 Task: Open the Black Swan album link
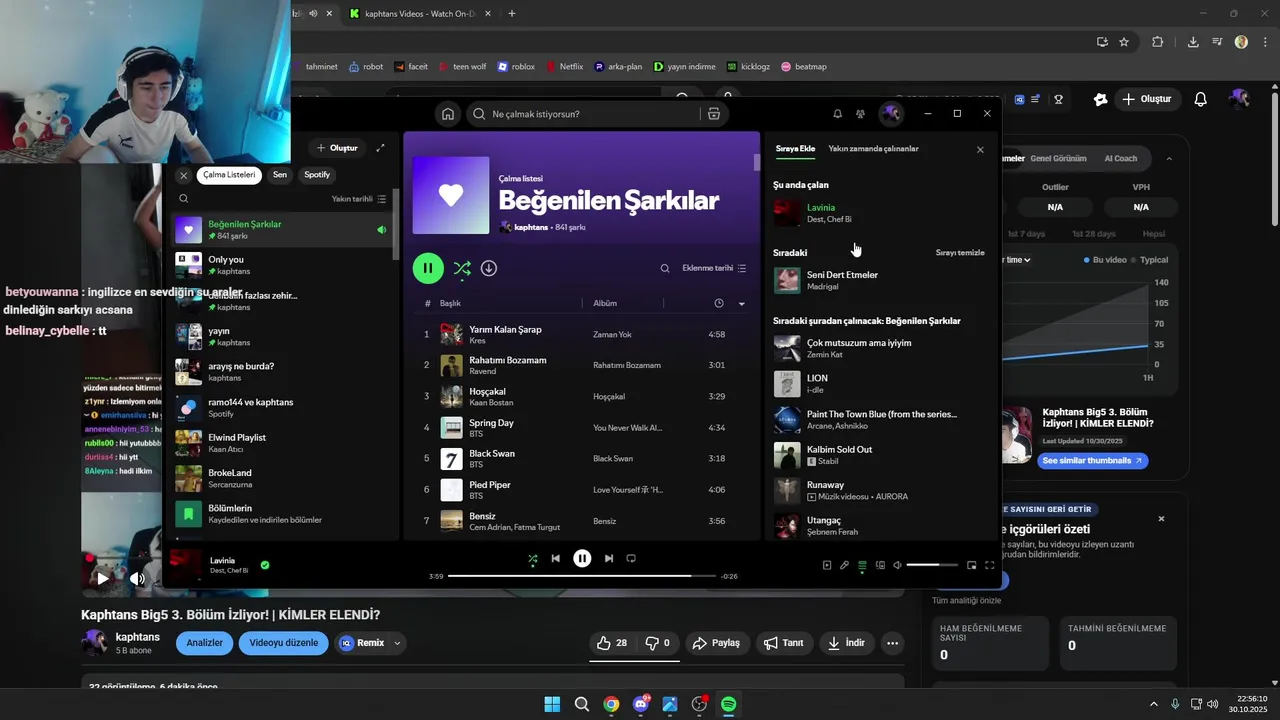(614, 459)
